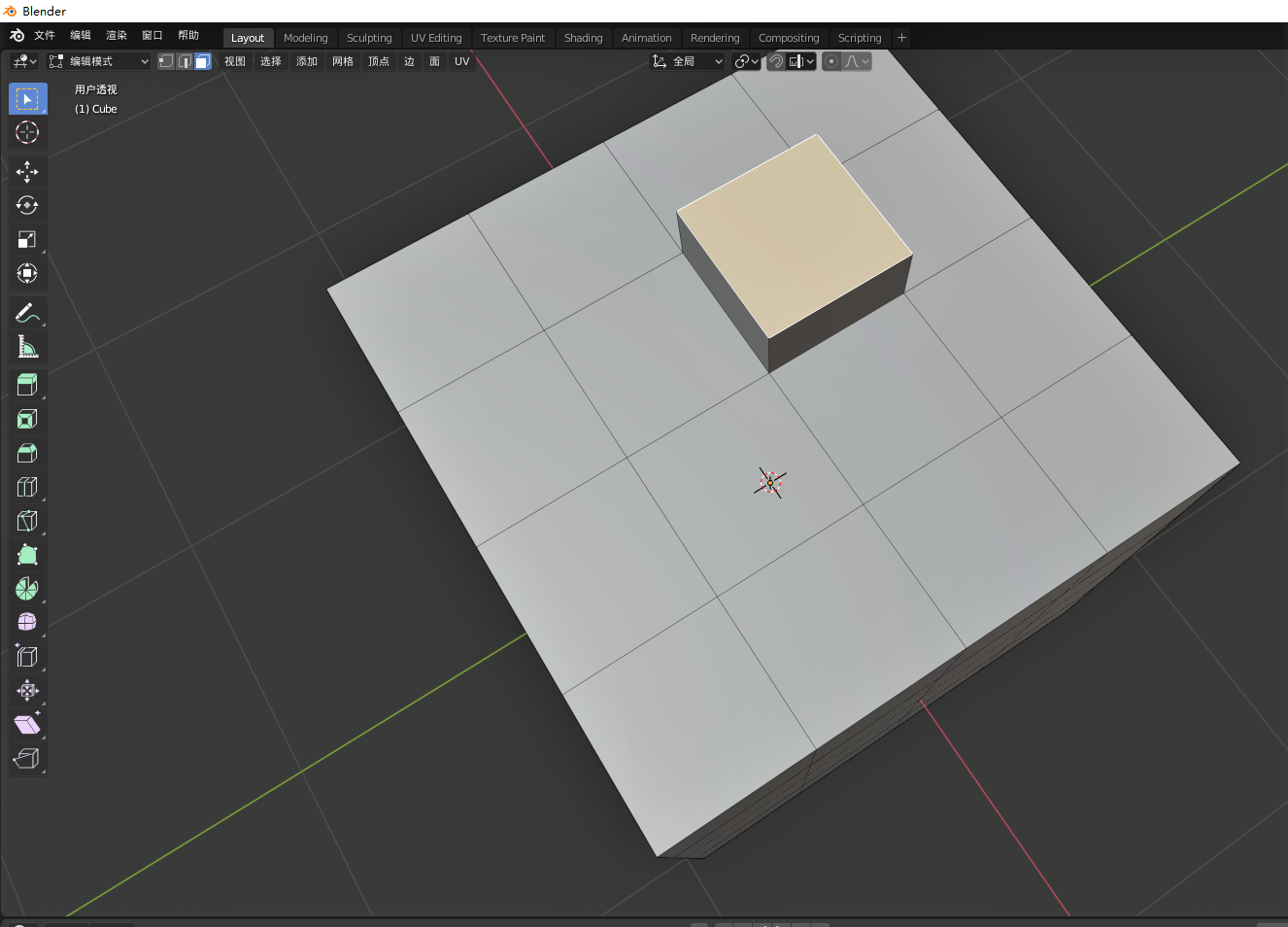
Task: Select the Loop Cut tool
Action: (27, 486)
